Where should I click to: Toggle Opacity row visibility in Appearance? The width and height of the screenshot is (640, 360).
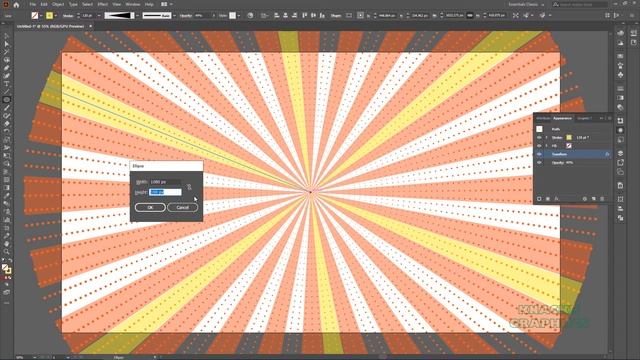click(x=539, y=162)
